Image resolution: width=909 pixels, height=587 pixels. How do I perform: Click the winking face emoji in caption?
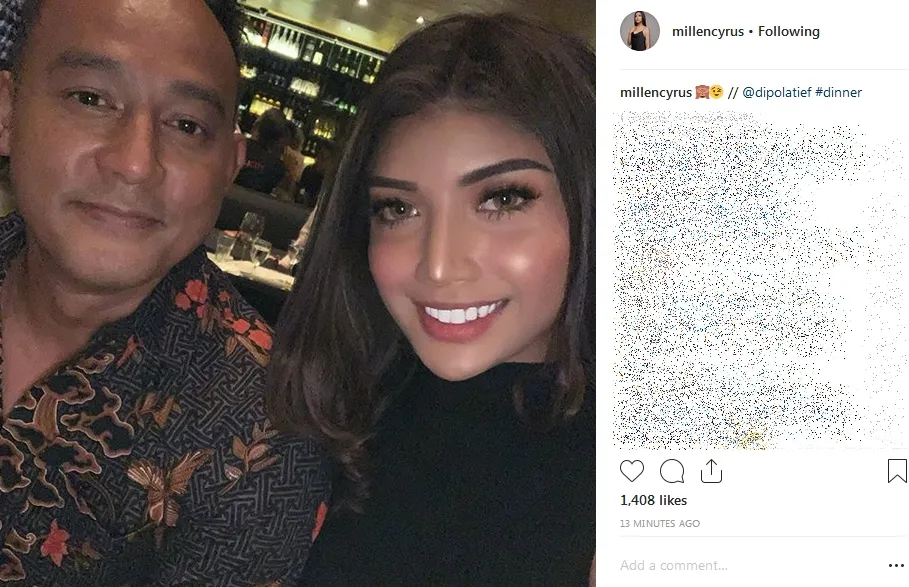[x=717, y=92]
